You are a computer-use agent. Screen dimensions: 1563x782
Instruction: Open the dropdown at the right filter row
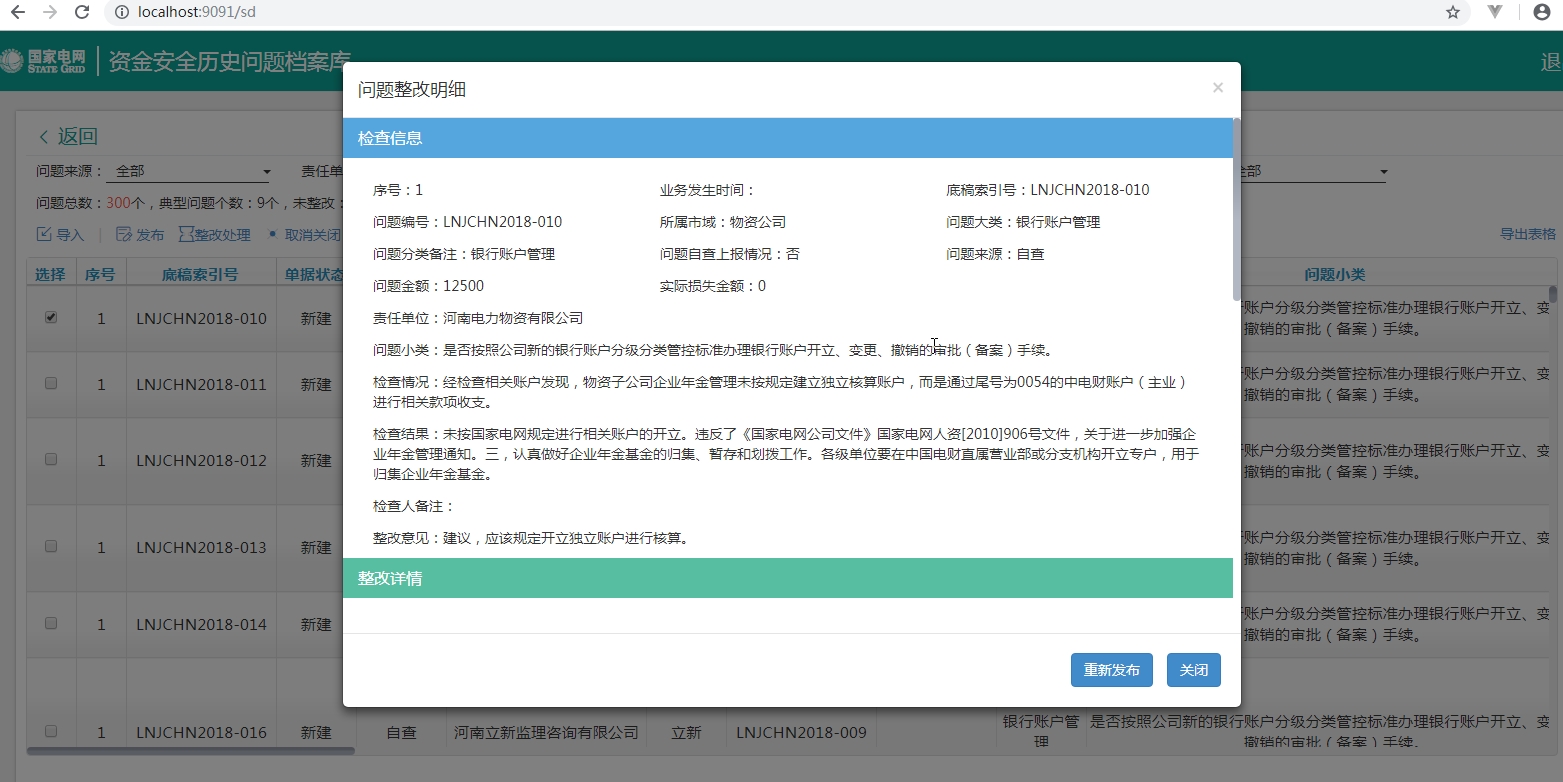tap(1310, 172)
